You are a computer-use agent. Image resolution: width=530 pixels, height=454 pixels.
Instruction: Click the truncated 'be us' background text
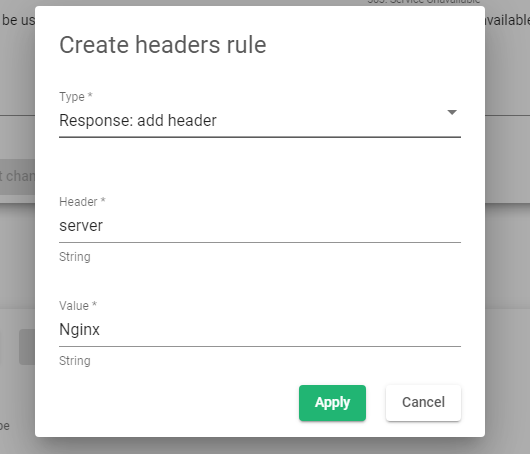pos(18,20)
